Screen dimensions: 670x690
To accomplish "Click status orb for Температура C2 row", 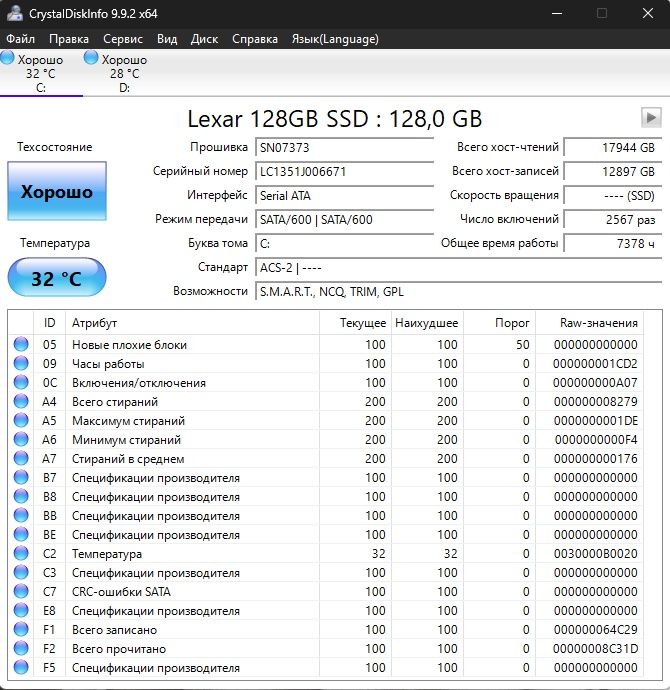I will click(21, 553).
